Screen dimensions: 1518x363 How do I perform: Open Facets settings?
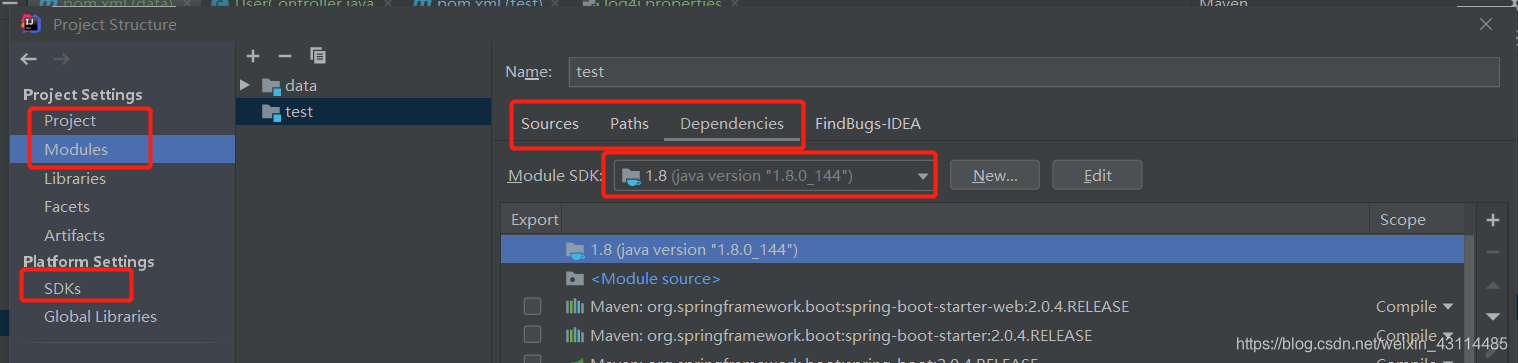(67, 207)
